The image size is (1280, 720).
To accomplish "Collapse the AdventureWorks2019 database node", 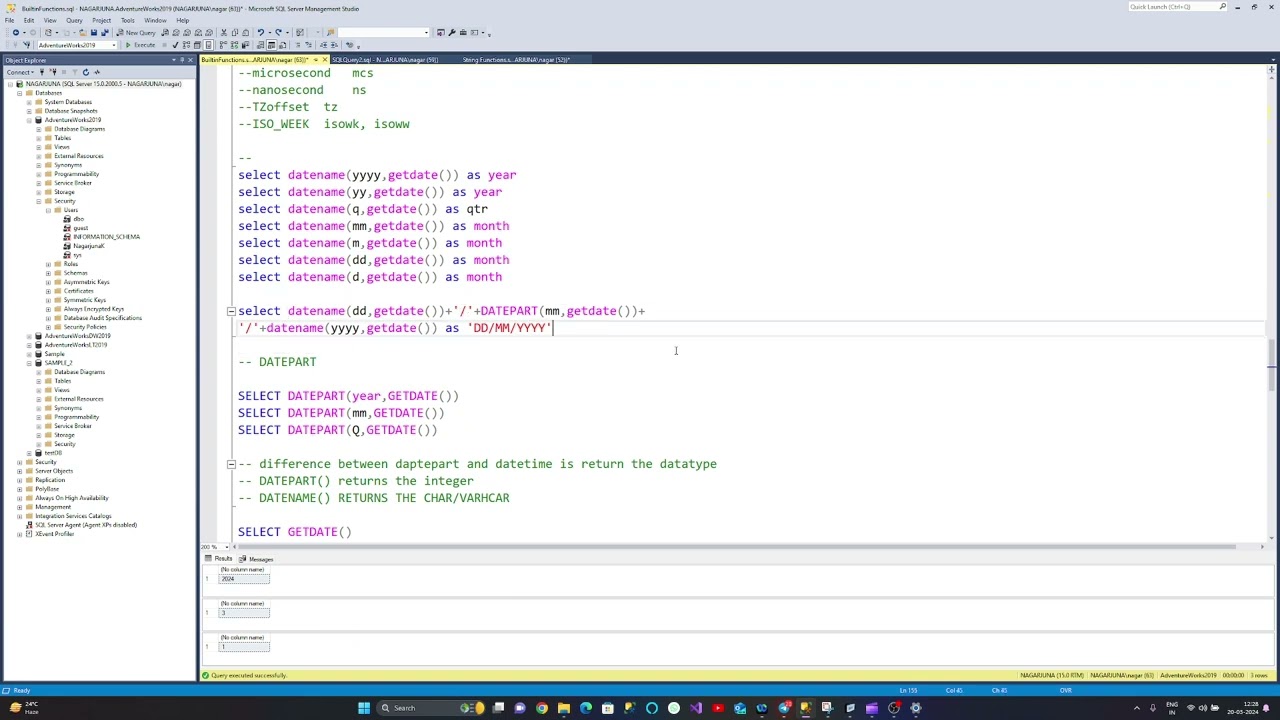I will pos(29,120).
